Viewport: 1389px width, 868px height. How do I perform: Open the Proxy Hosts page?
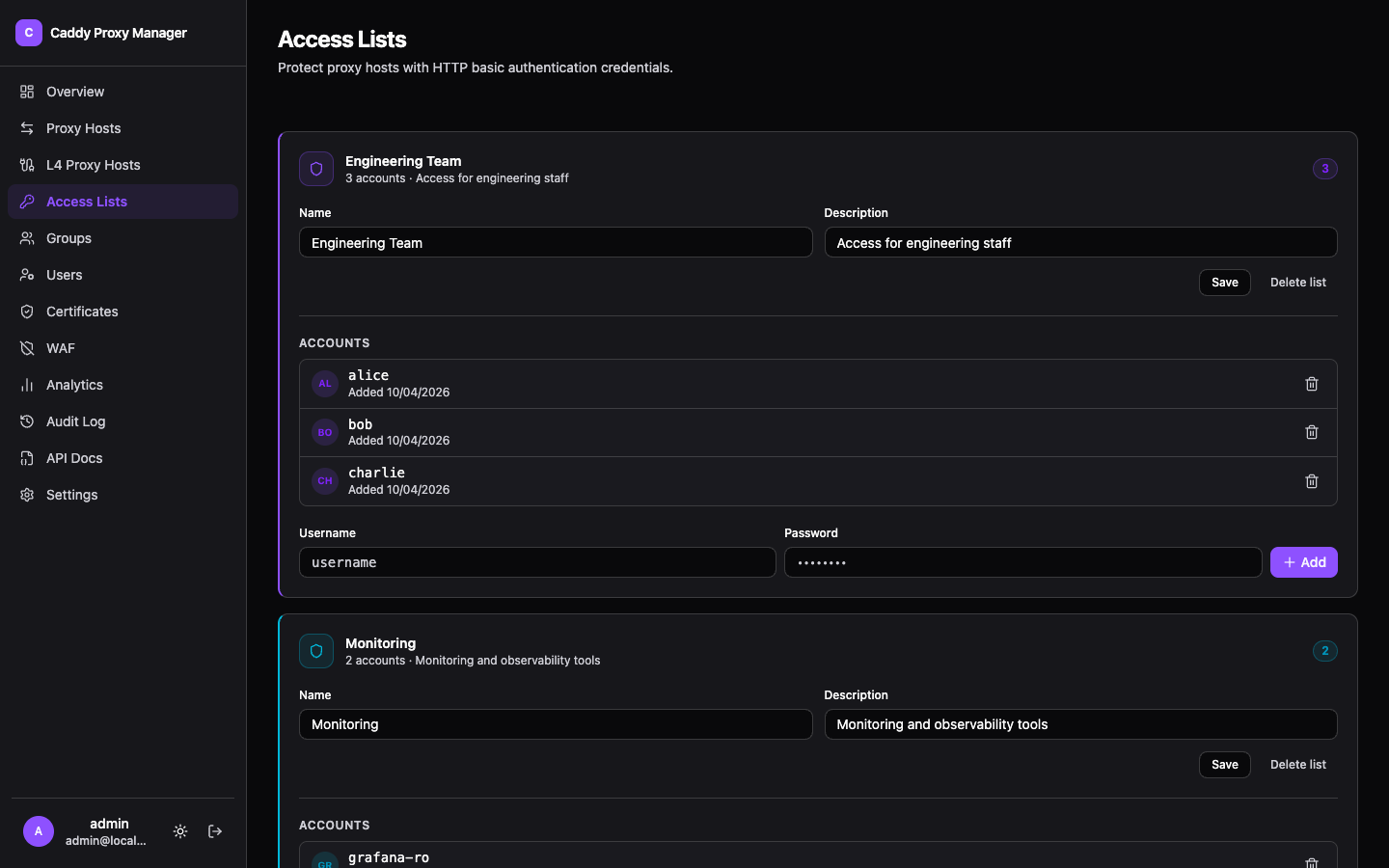[x=84, y=128]
